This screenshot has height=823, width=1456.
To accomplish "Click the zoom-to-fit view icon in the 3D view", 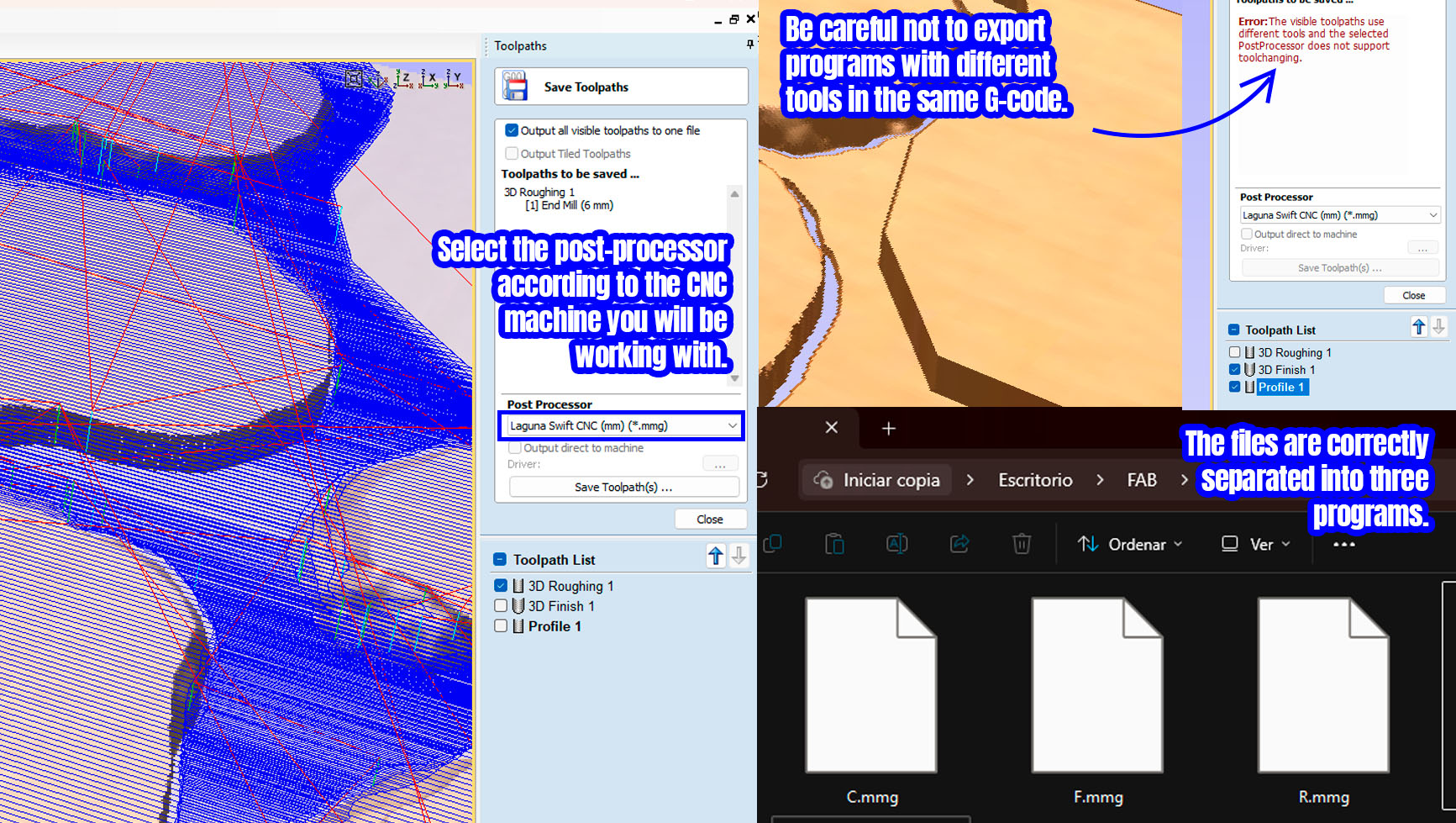I will coord(354,79).
